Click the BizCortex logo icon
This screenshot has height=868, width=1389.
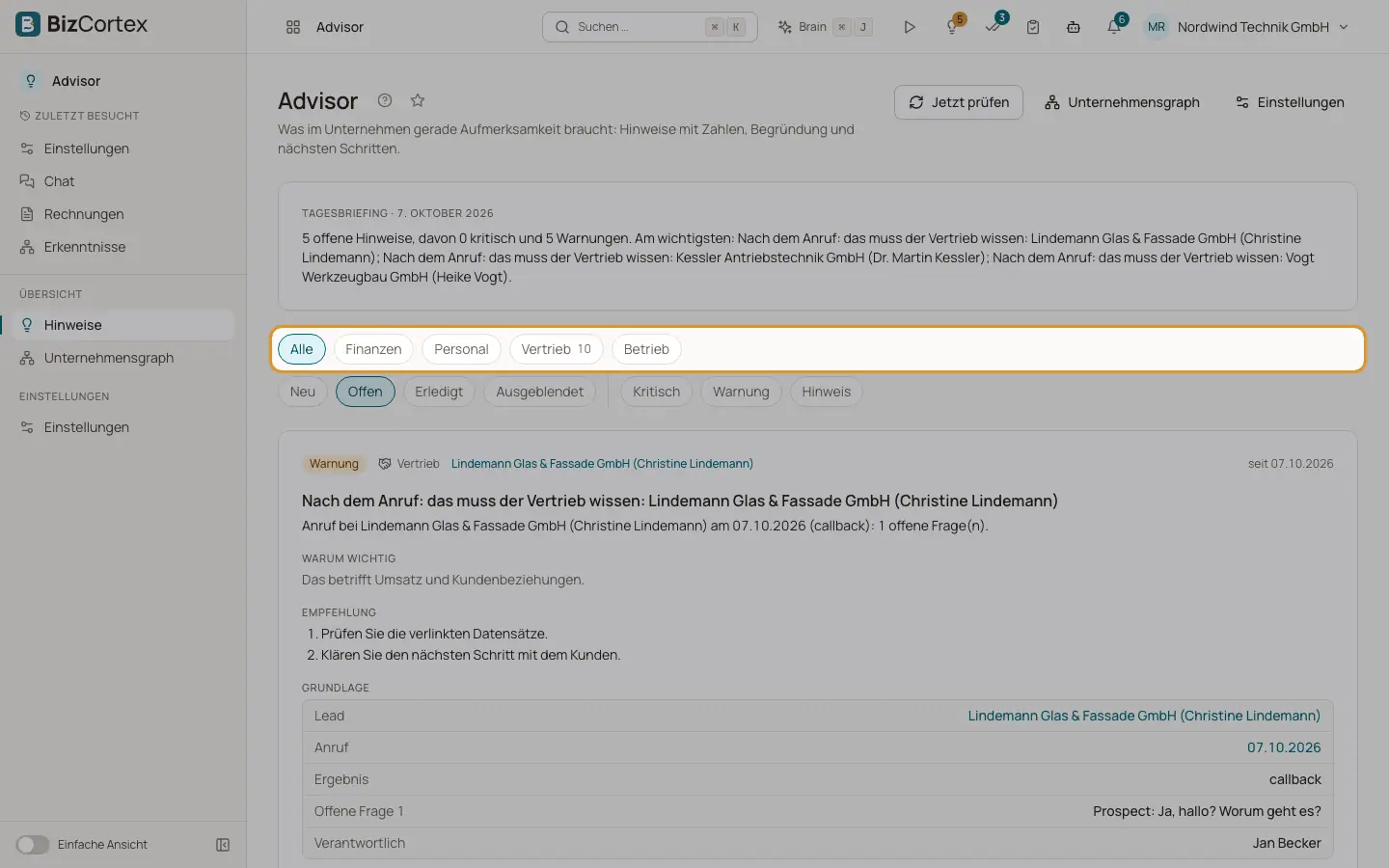(28, 24)
